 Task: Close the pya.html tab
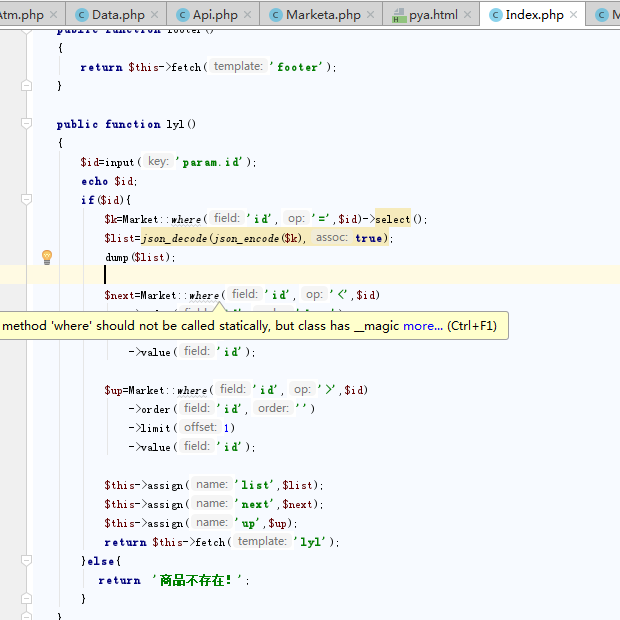click(467, 15)
